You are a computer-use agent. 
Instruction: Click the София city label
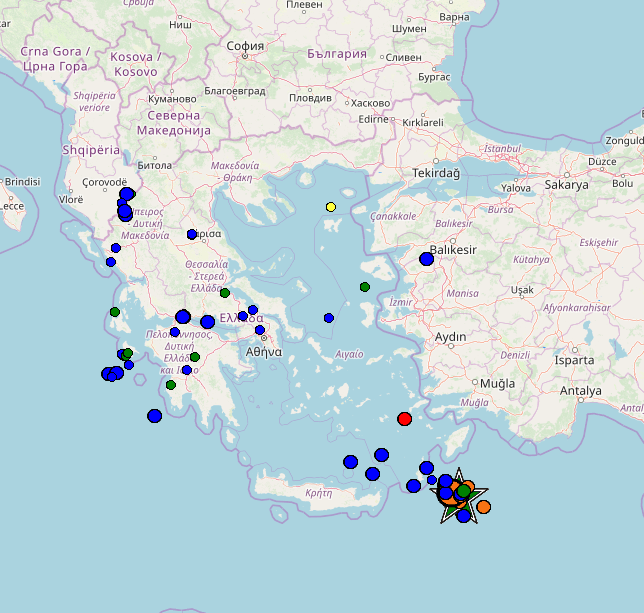(245, 46)
